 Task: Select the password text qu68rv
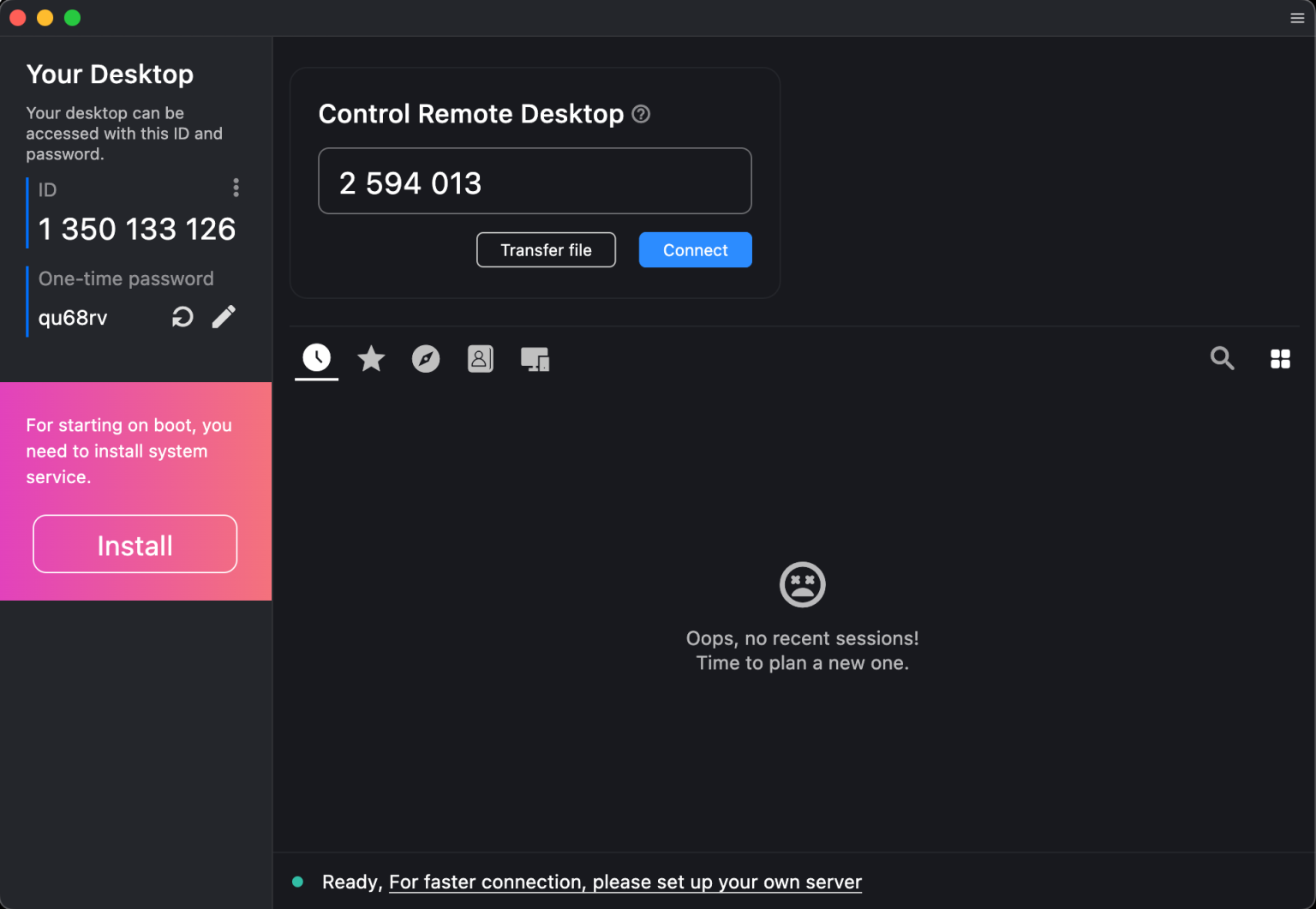[72, 317]
